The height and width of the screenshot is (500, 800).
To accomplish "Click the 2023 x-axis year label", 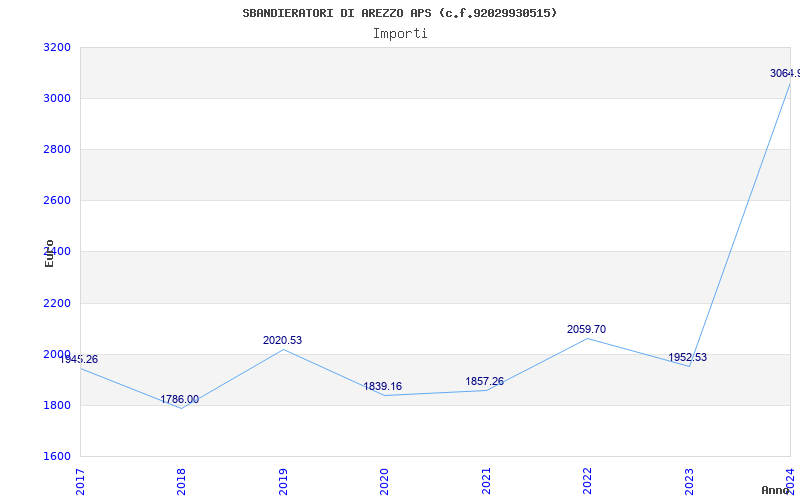I will point(689,481).
